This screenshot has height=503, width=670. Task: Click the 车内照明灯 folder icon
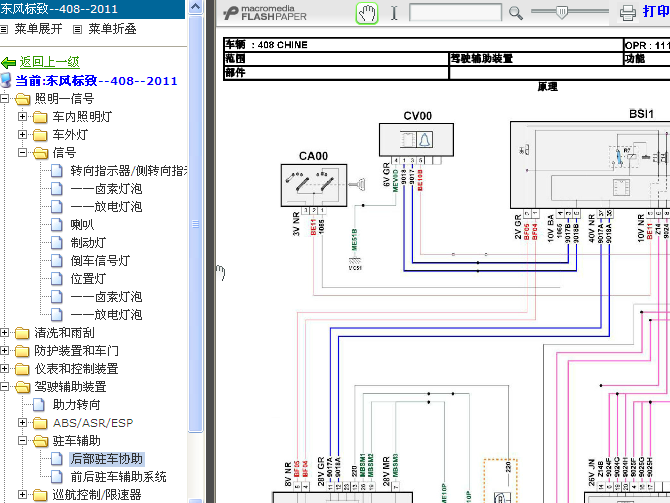pyautogui.click(x=40, y=117)
